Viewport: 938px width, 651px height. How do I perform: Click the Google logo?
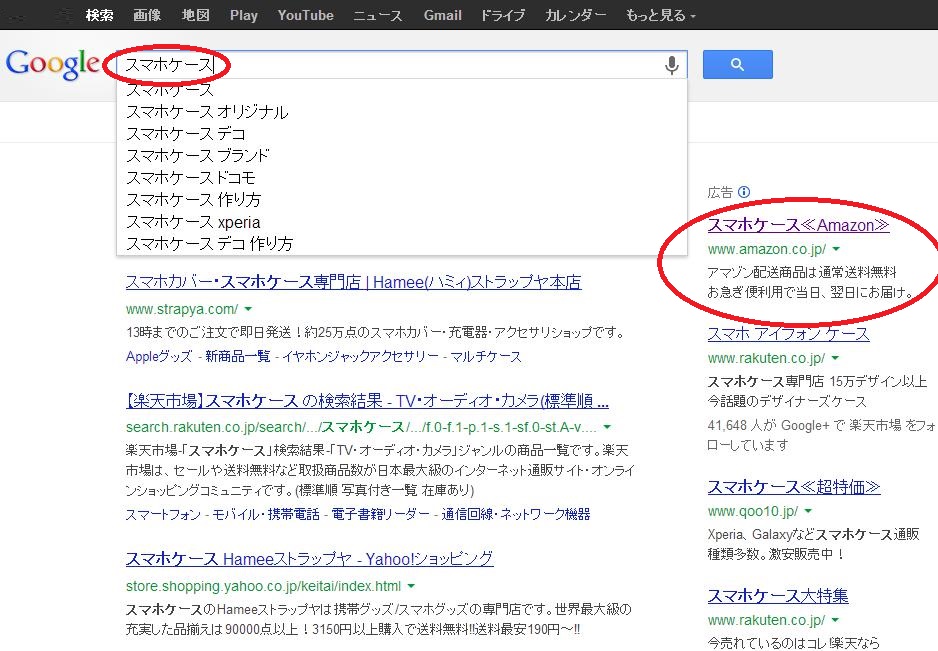tap(53, 64)
